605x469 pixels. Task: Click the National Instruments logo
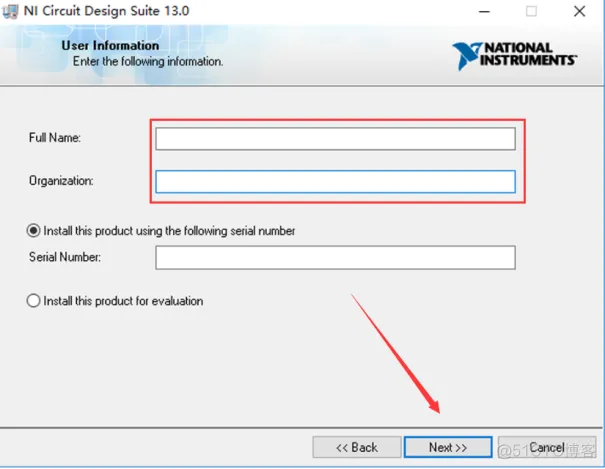(x=515, y=56)
